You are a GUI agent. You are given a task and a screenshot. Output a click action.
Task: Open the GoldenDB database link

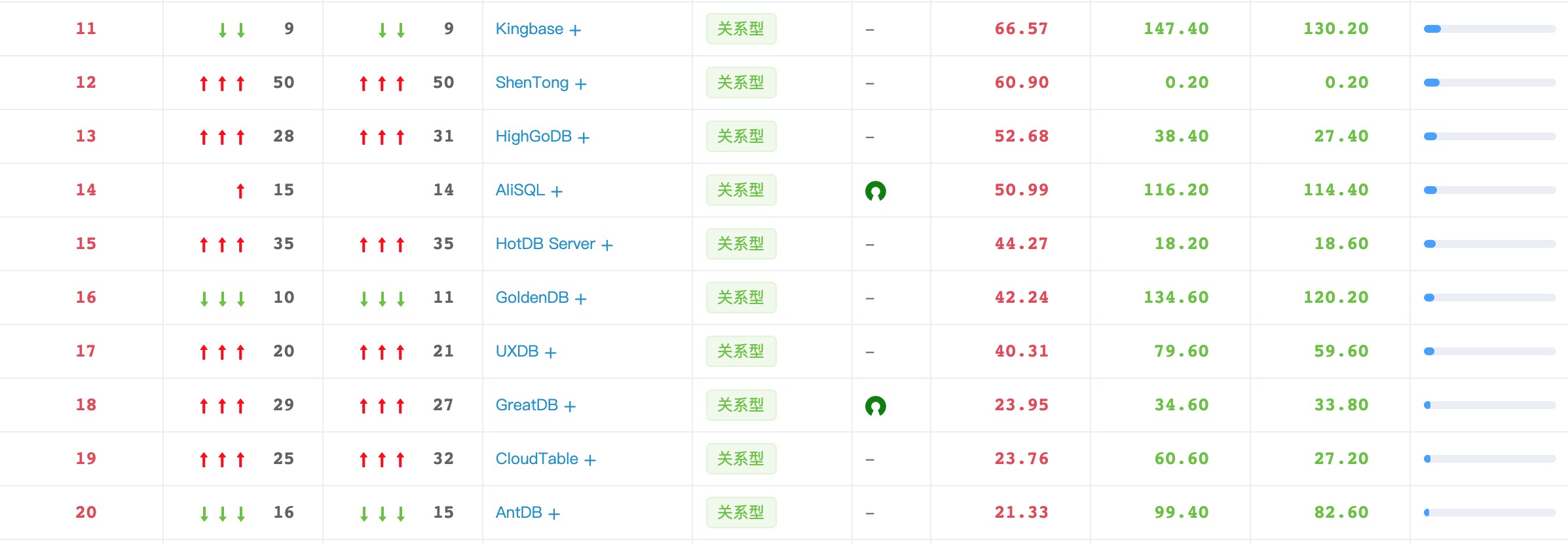tap(532, 298)
